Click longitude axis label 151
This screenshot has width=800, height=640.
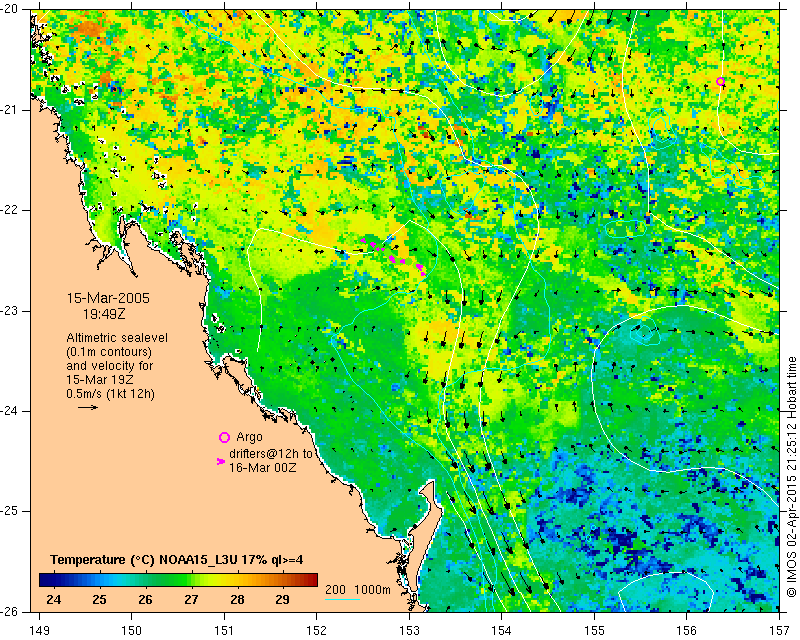[x=224, y=631]
